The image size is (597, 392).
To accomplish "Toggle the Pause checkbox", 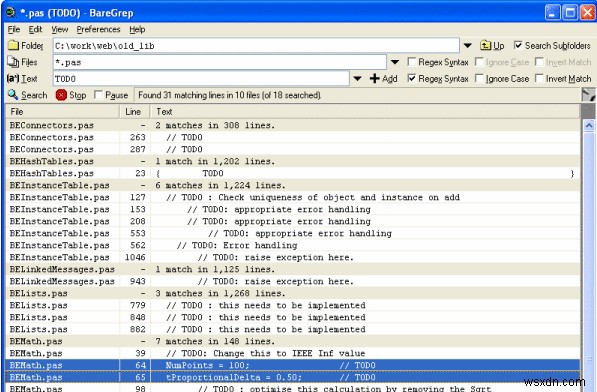I will (98, 94).
